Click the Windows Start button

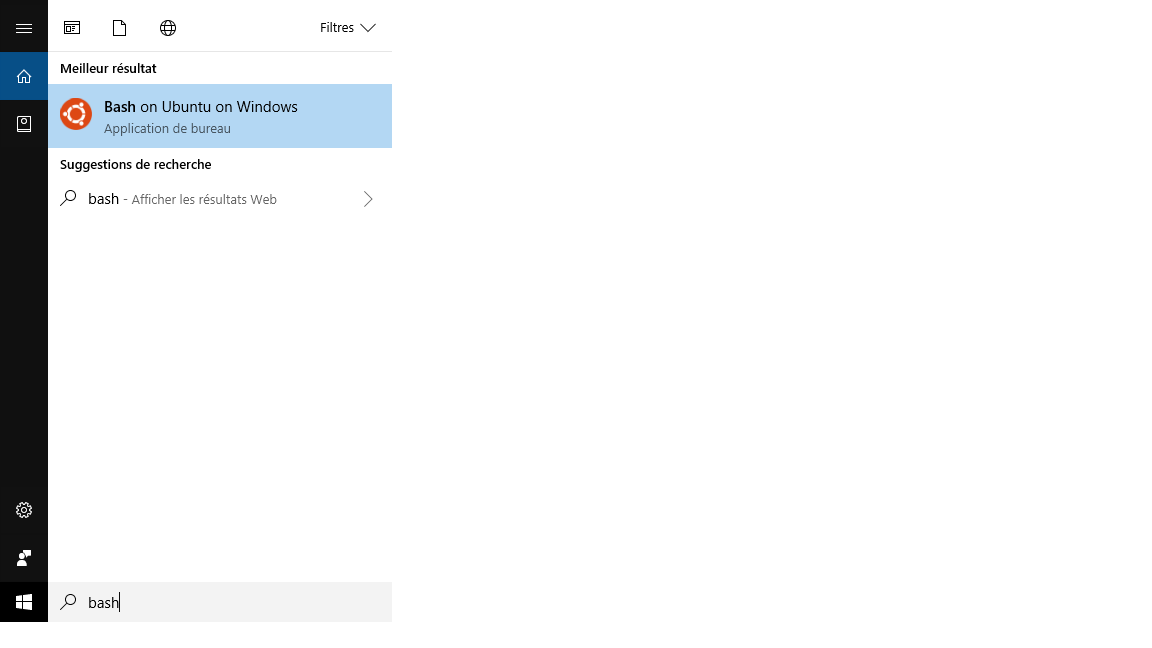tap(24, 602)
